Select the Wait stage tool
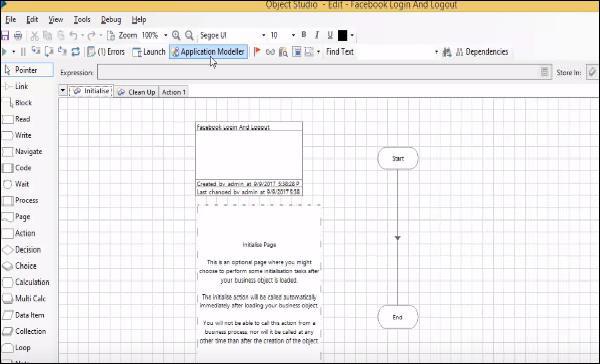 16,184
